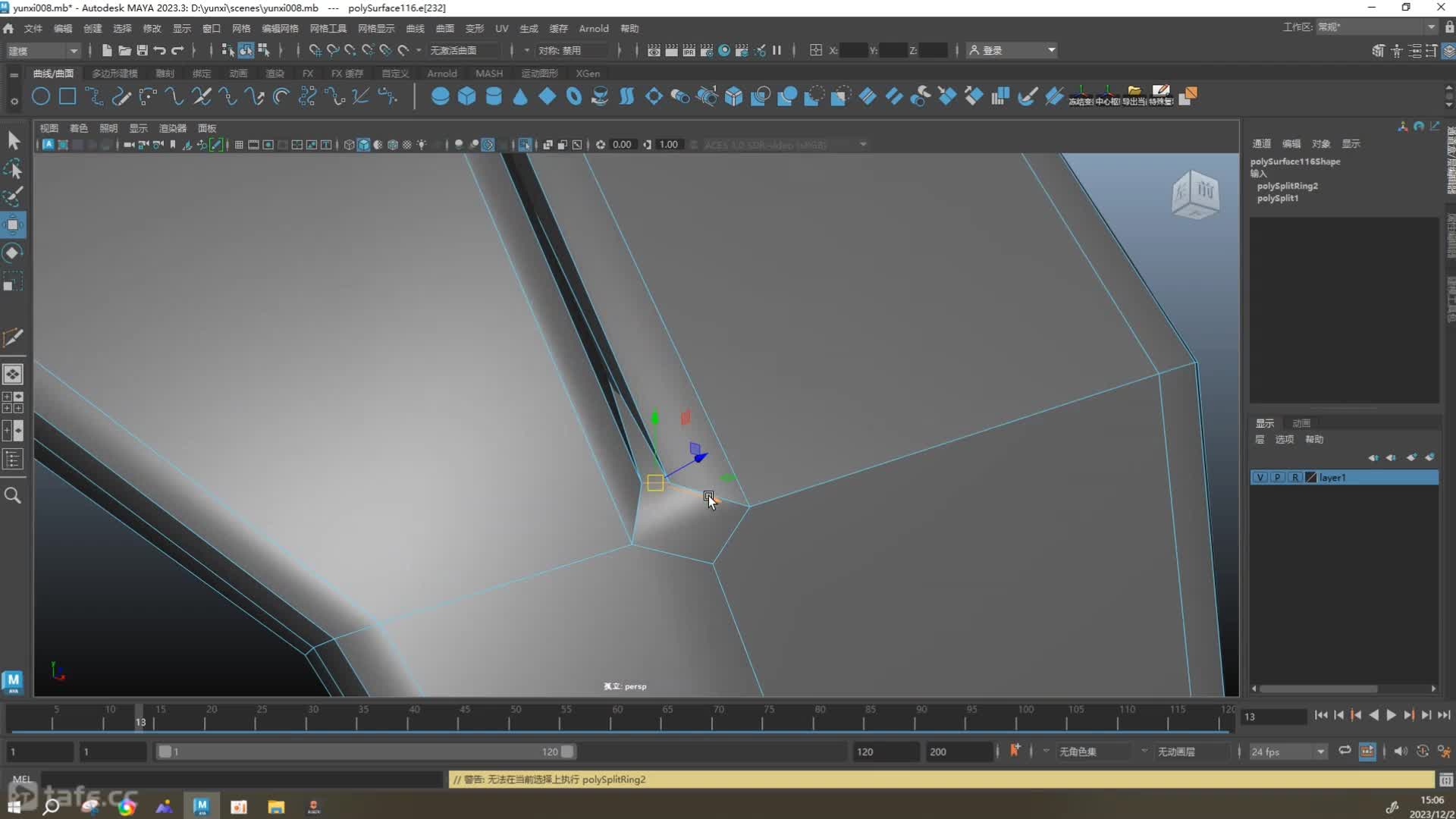This screenshot has width=1456, height=819.
Task: Toggle the timeline audio speaker icon
Action: point(1401,751)
